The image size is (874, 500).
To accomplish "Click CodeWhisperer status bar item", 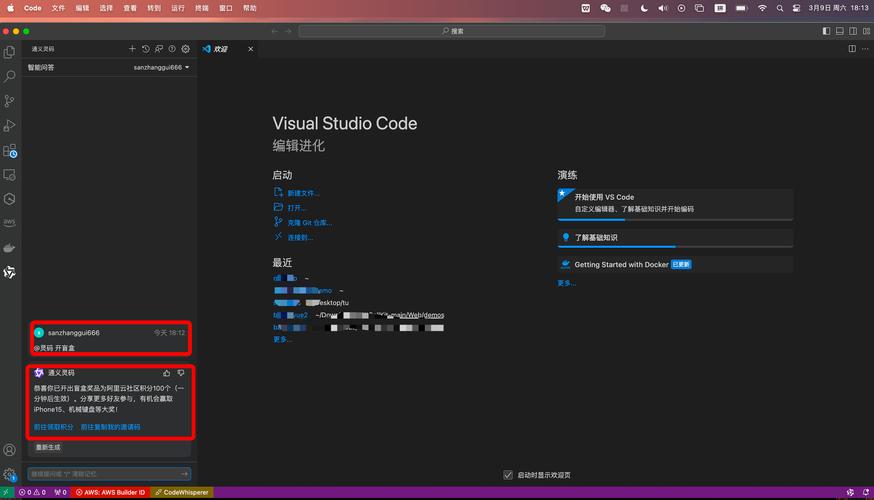I will [x=182, y=492].
